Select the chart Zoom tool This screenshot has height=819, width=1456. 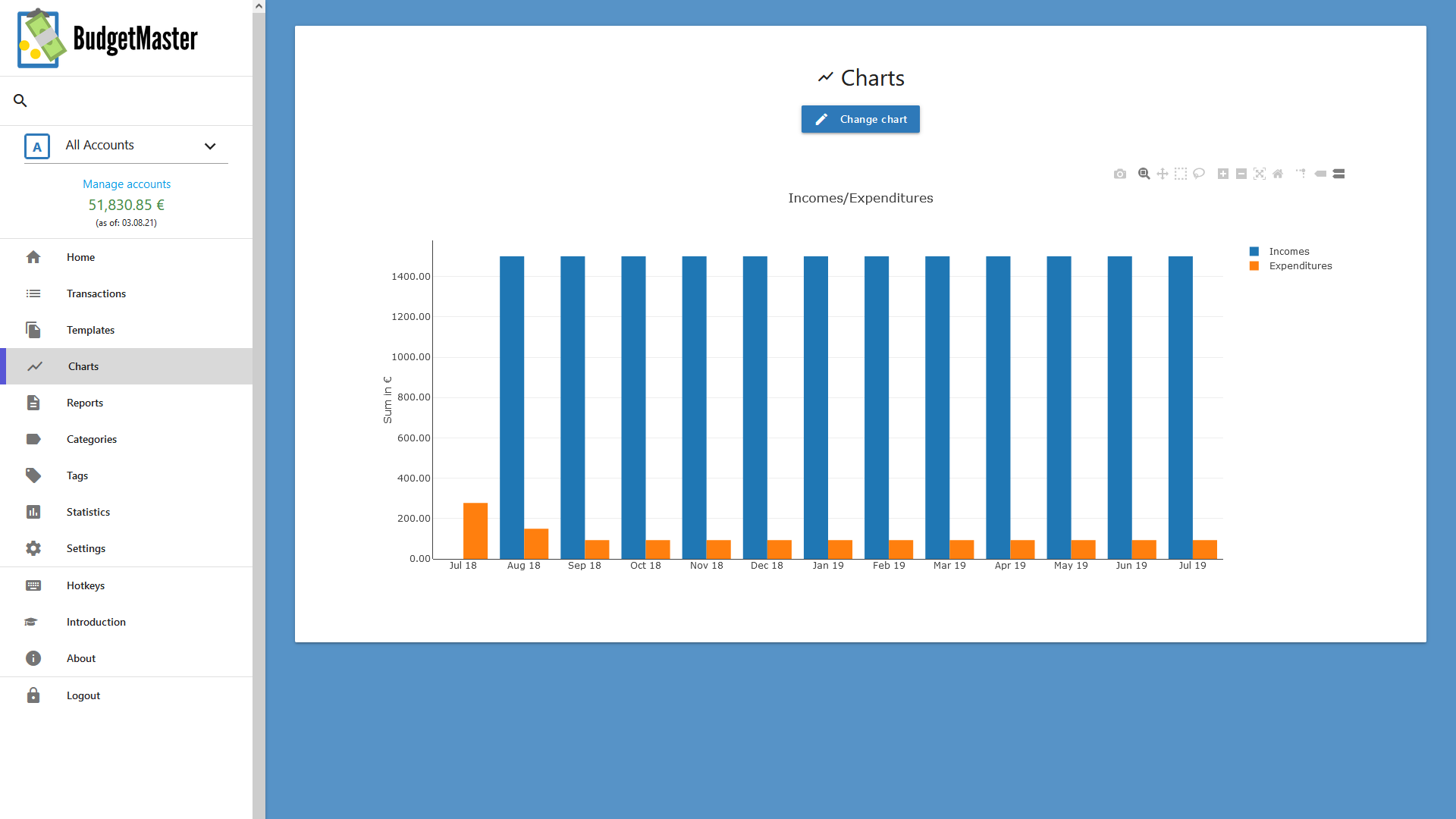pyautogui.click(x=1144, y=174)
